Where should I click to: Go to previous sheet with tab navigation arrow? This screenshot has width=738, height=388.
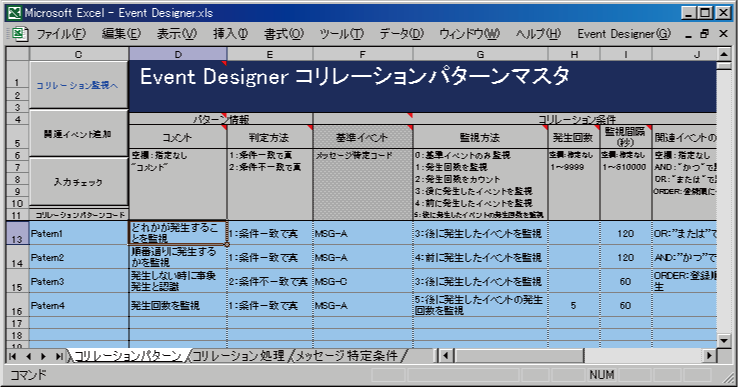point(28,356)
